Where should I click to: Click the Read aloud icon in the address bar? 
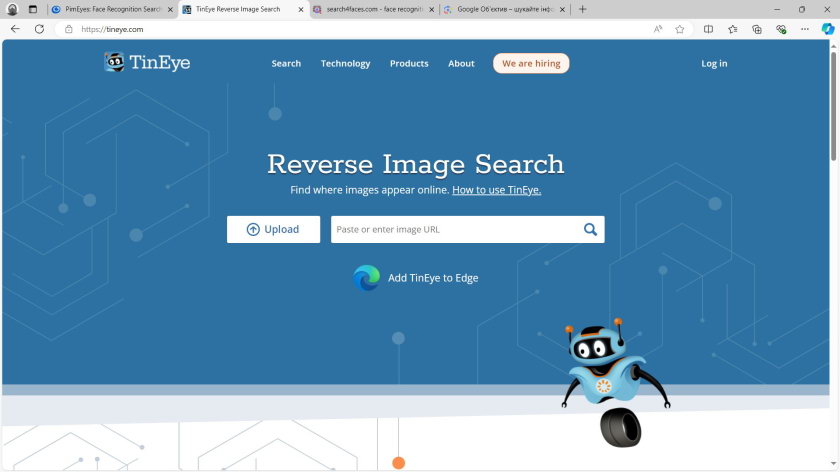(x=658, y=29)
